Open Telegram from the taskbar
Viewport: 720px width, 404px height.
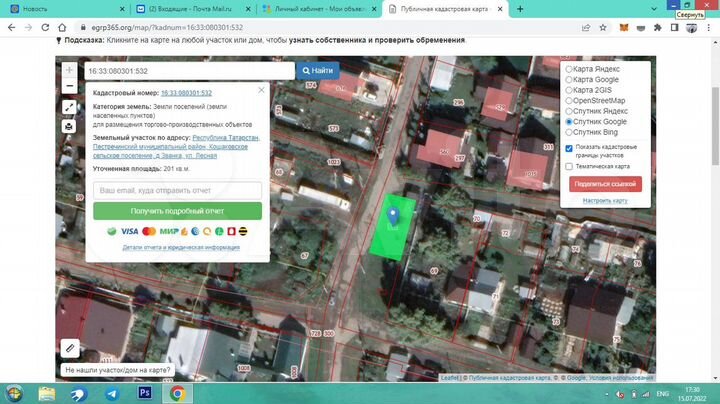111,393
